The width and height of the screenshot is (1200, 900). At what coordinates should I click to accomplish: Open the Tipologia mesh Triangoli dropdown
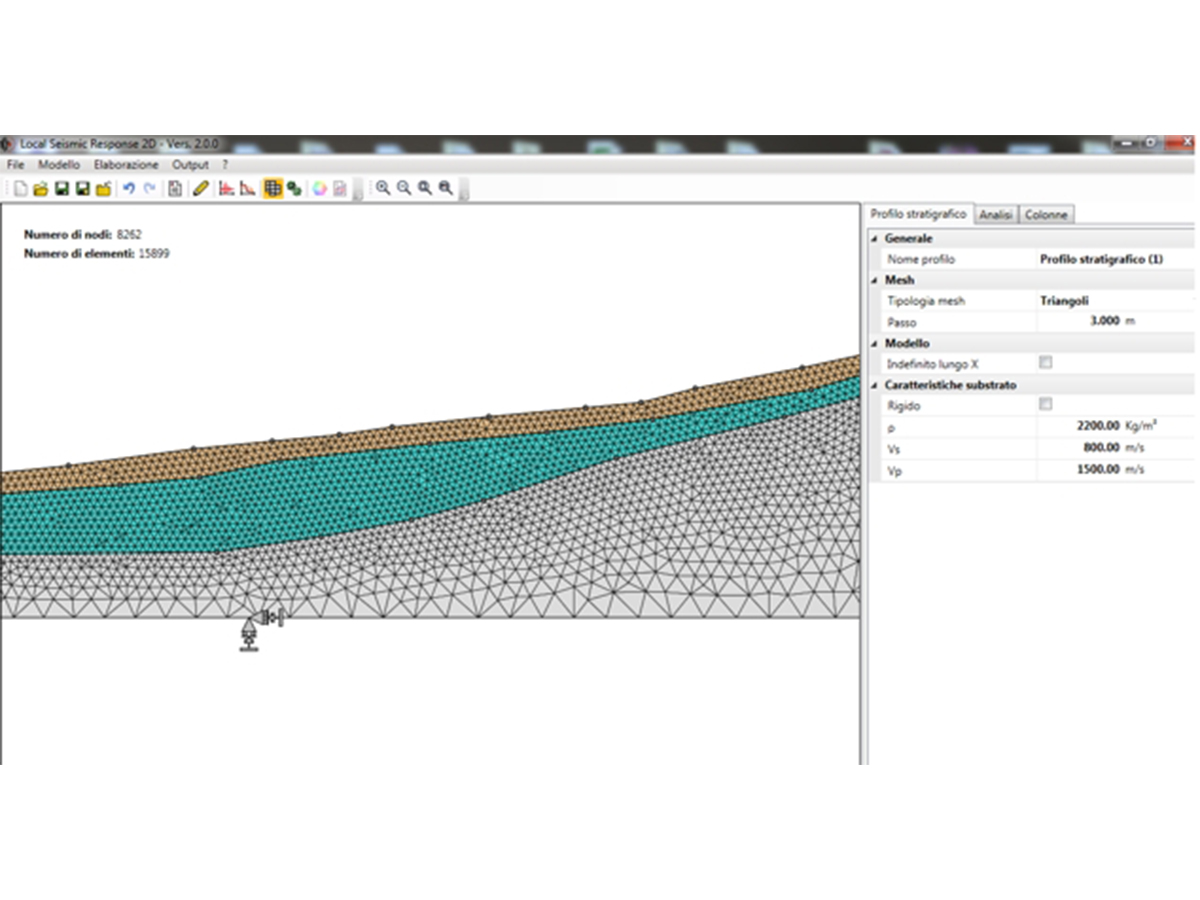point(1114,301)
